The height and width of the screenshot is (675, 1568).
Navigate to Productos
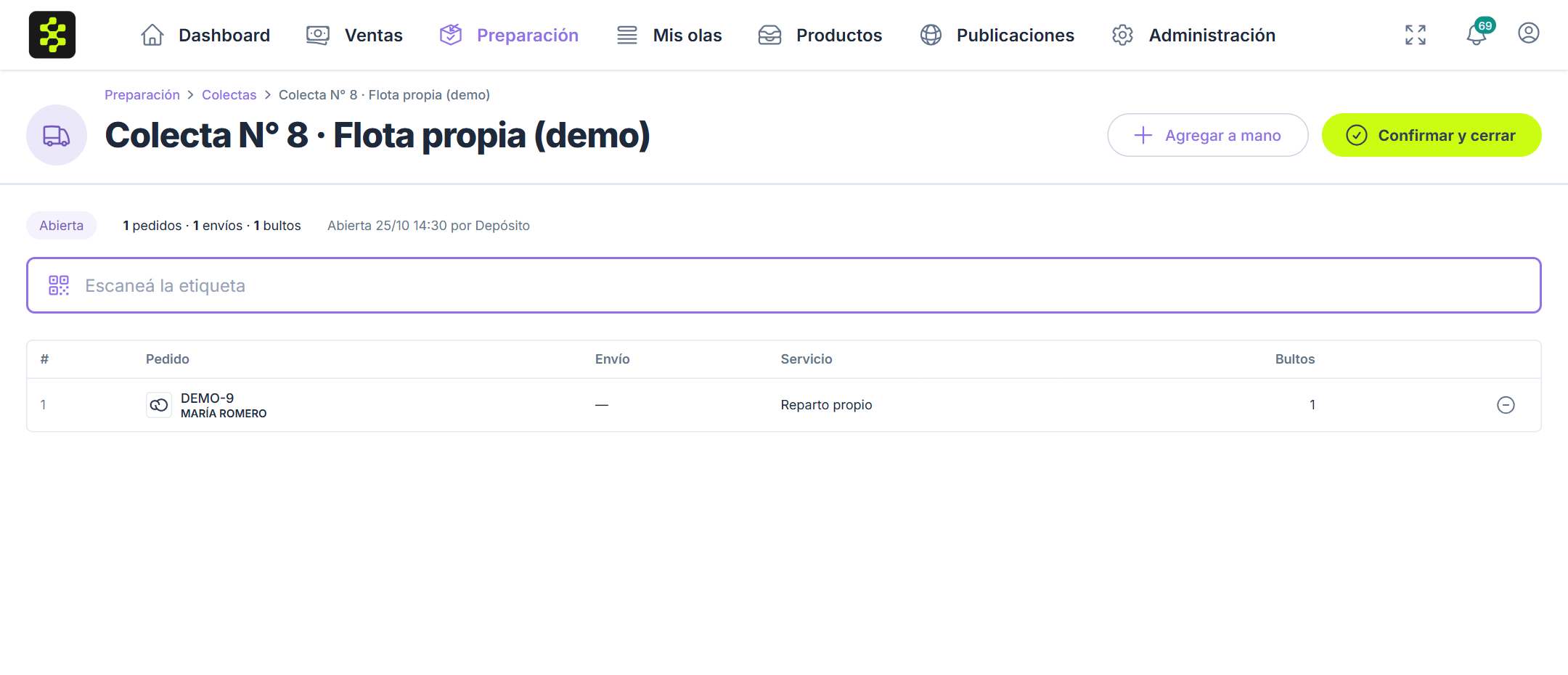pos(820,35)
